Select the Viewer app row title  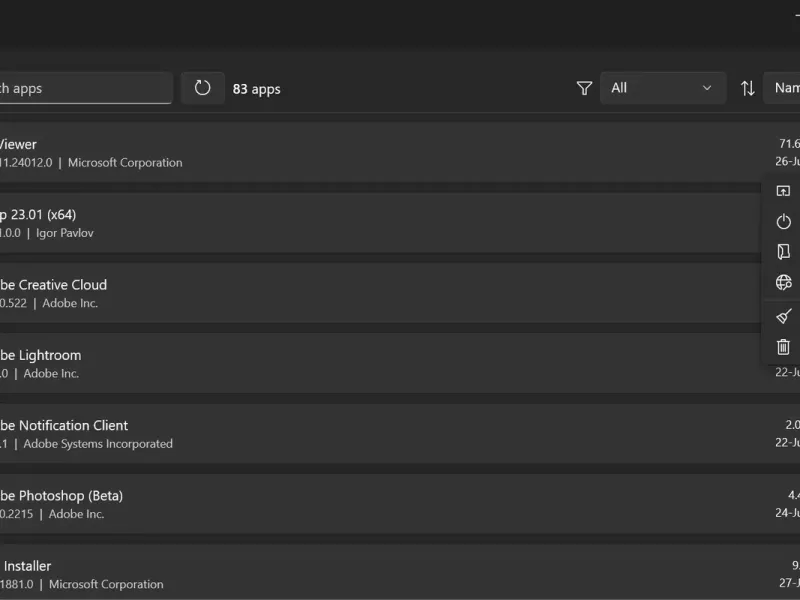[x=18, y=144]
